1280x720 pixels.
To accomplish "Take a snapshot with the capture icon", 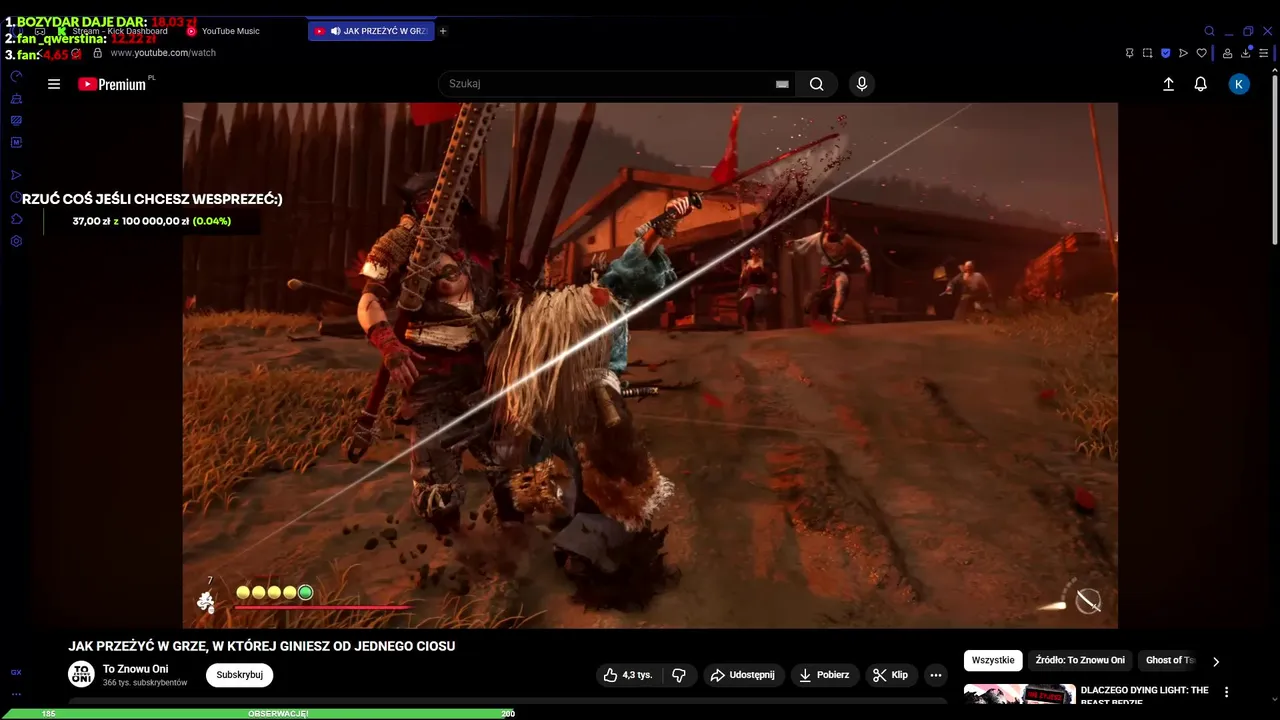I will (1147, 53).
